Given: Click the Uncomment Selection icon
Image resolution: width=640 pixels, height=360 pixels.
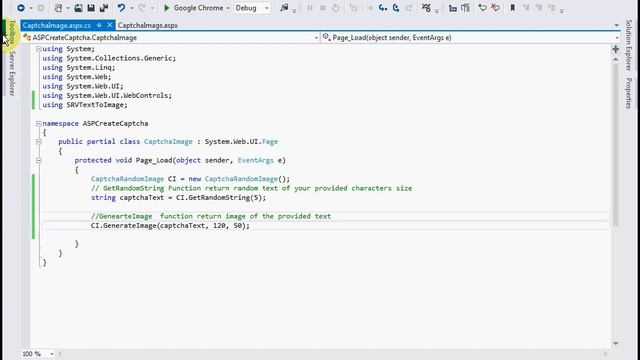Looking at the screenshot, I should pos(495,8).
